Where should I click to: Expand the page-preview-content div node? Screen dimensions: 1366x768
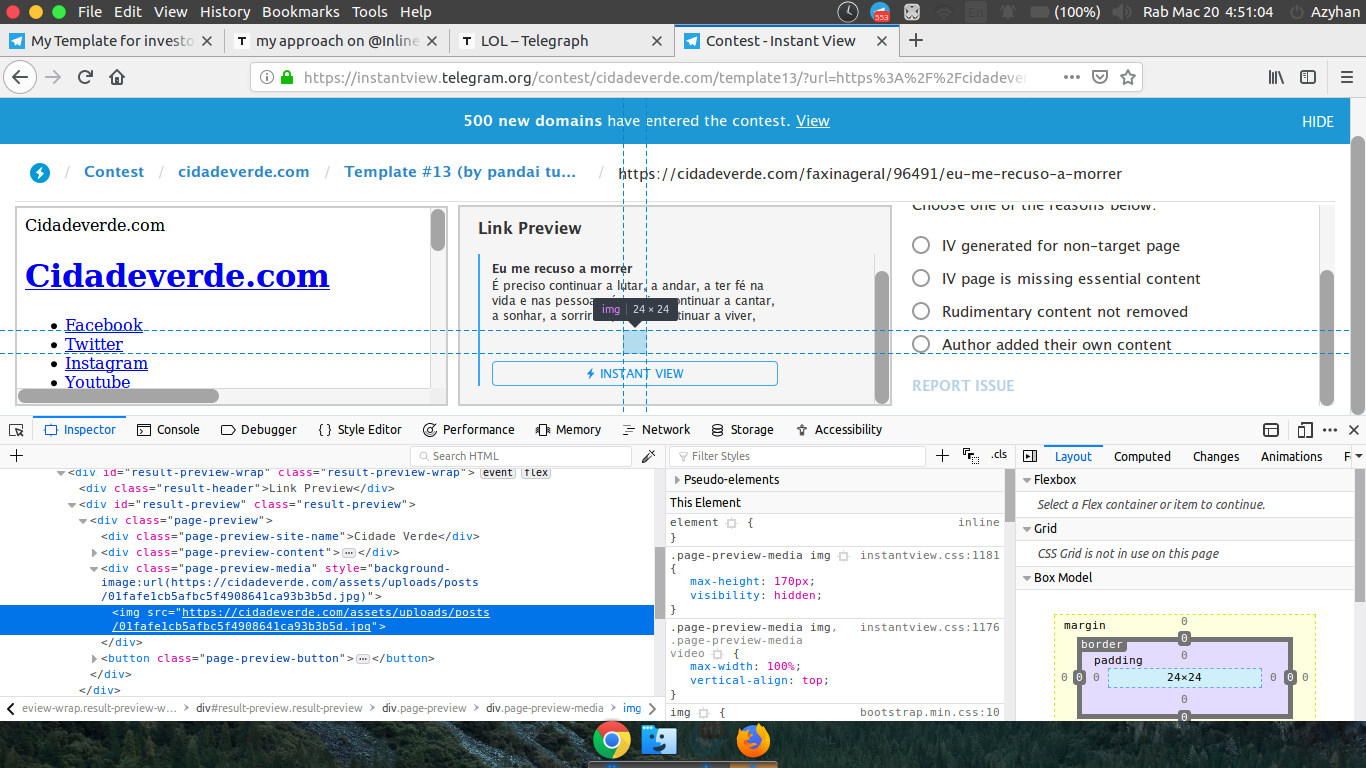(94, 552)
